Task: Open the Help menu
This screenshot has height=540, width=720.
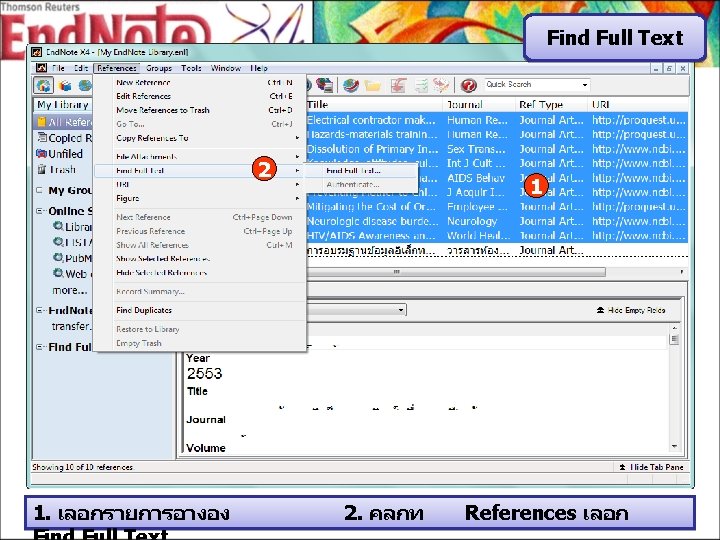Action: pos(259,68)
